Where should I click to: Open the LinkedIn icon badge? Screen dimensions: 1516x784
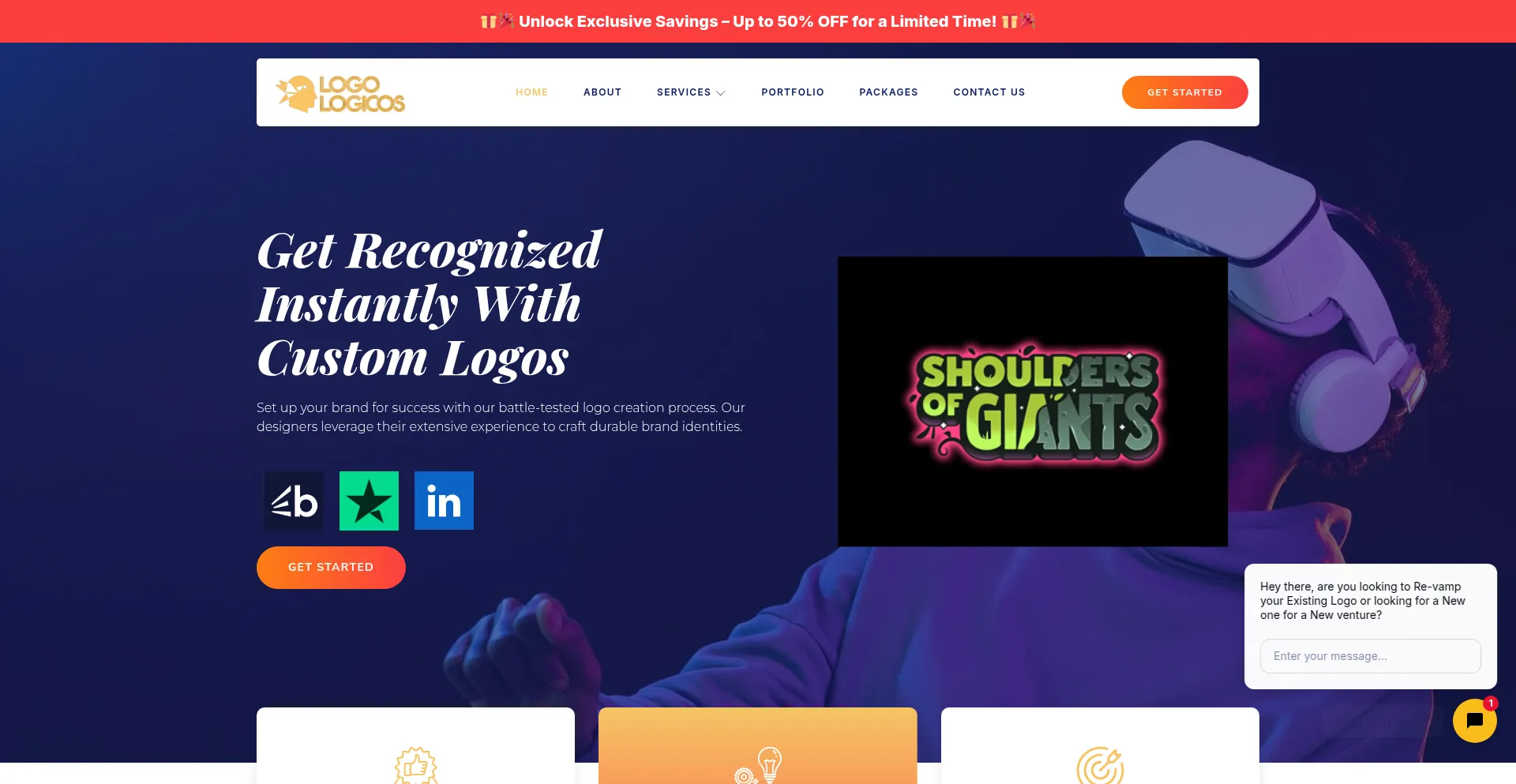[x=444, y=501]
